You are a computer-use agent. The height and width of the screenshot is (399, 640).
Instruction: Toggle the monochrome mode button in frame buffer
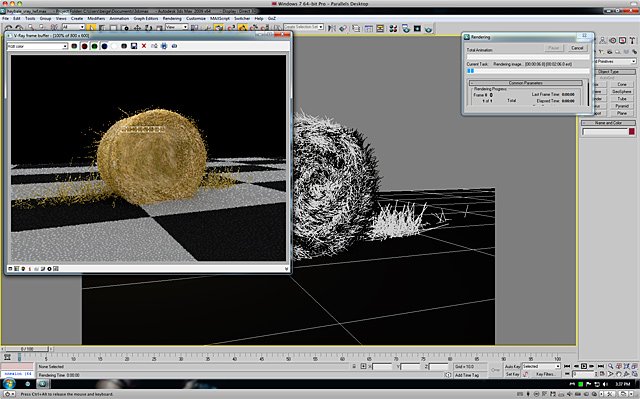[124, 46]
